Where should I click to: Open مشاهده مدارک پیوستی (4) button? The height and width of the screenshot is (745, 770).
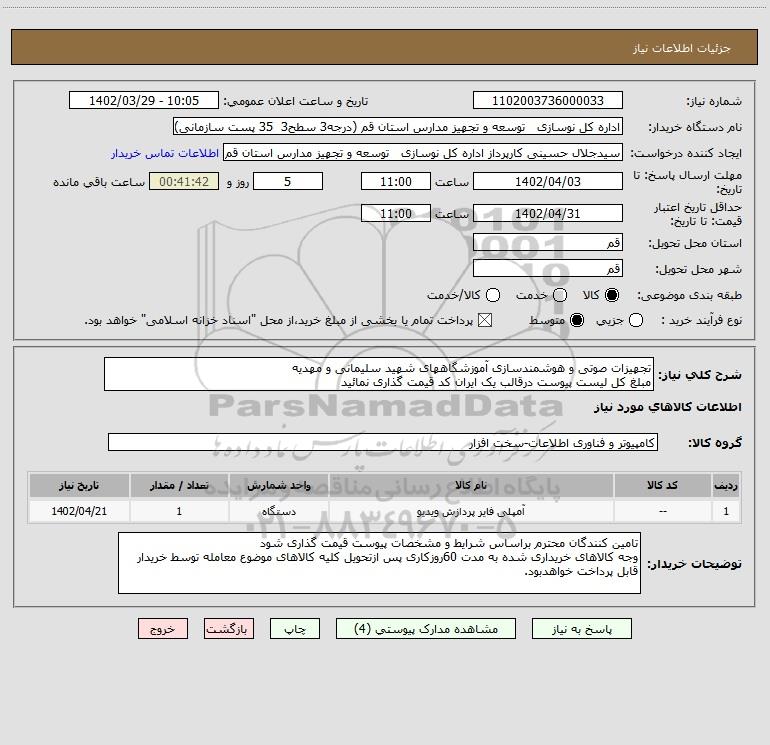click(x=426, y=629)
